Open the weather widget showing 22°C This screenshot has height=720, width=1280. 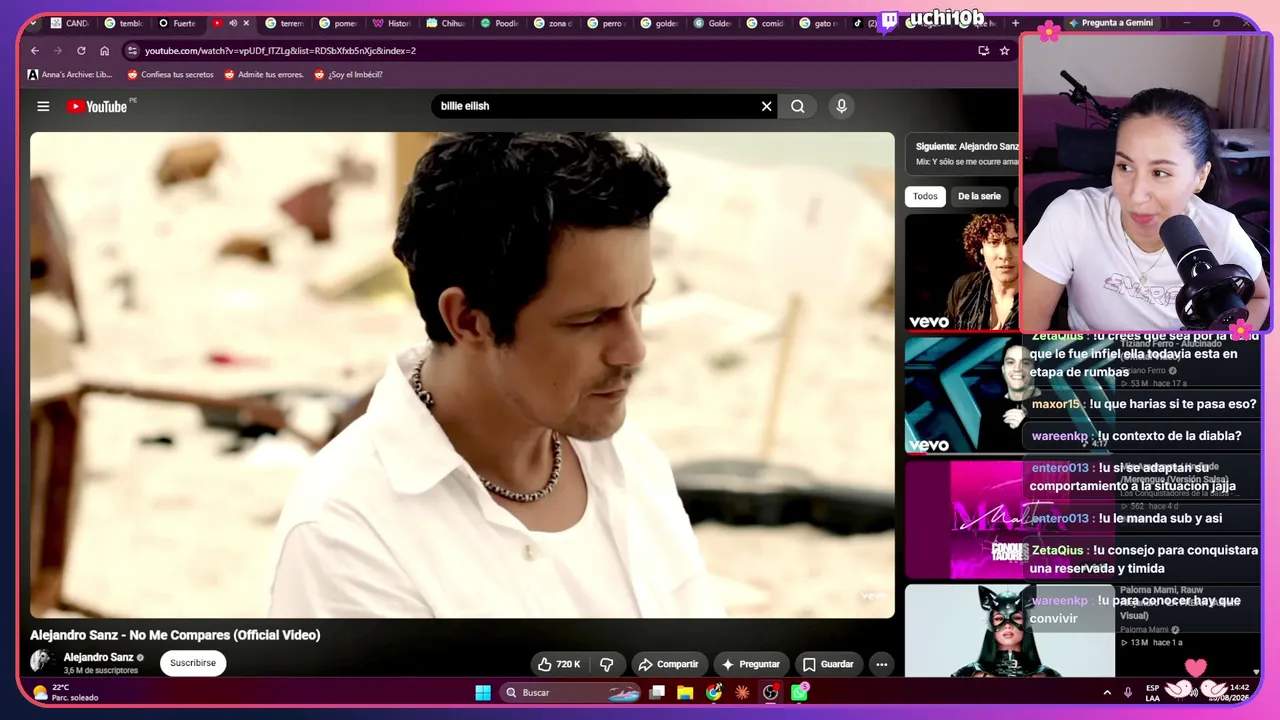tap(66, 692)
